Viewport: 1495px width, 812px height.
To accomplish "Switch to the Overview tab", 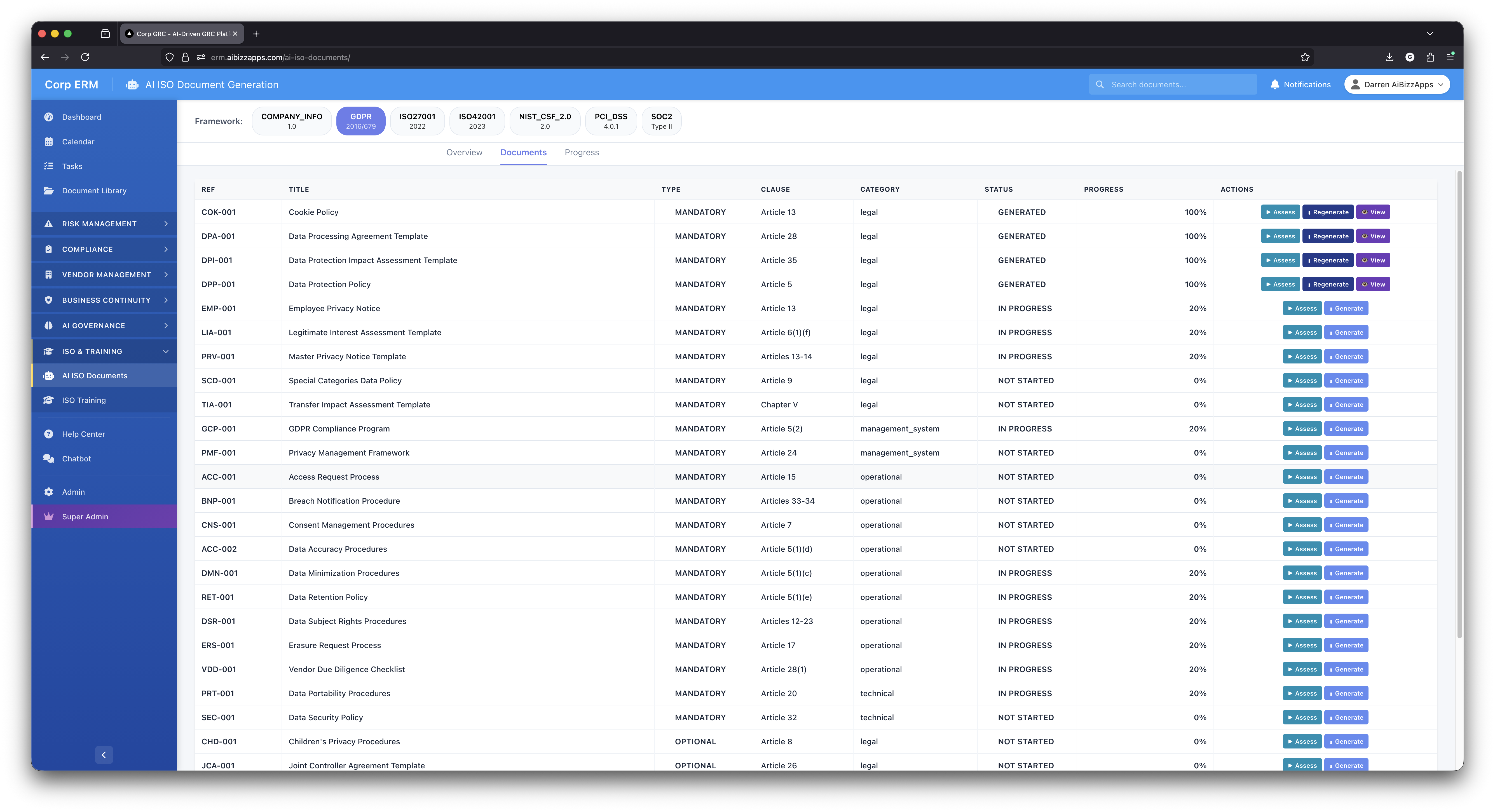I will (464, 152).
